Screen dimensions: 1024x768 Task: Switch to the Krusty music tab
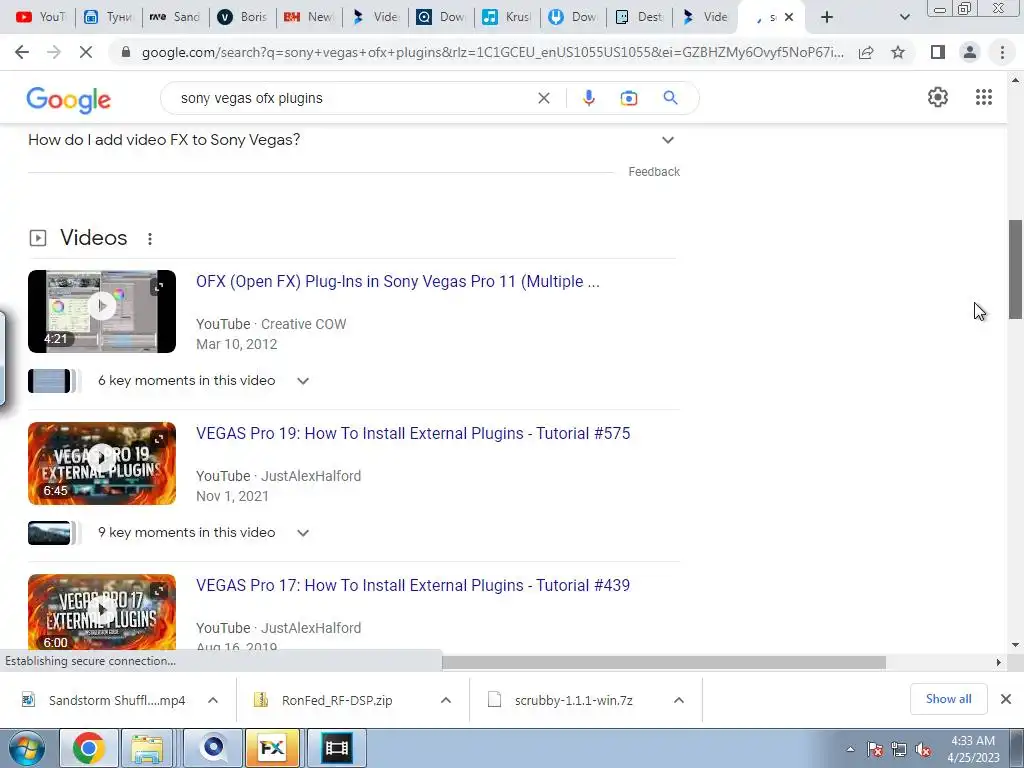(x=507, y=17)
